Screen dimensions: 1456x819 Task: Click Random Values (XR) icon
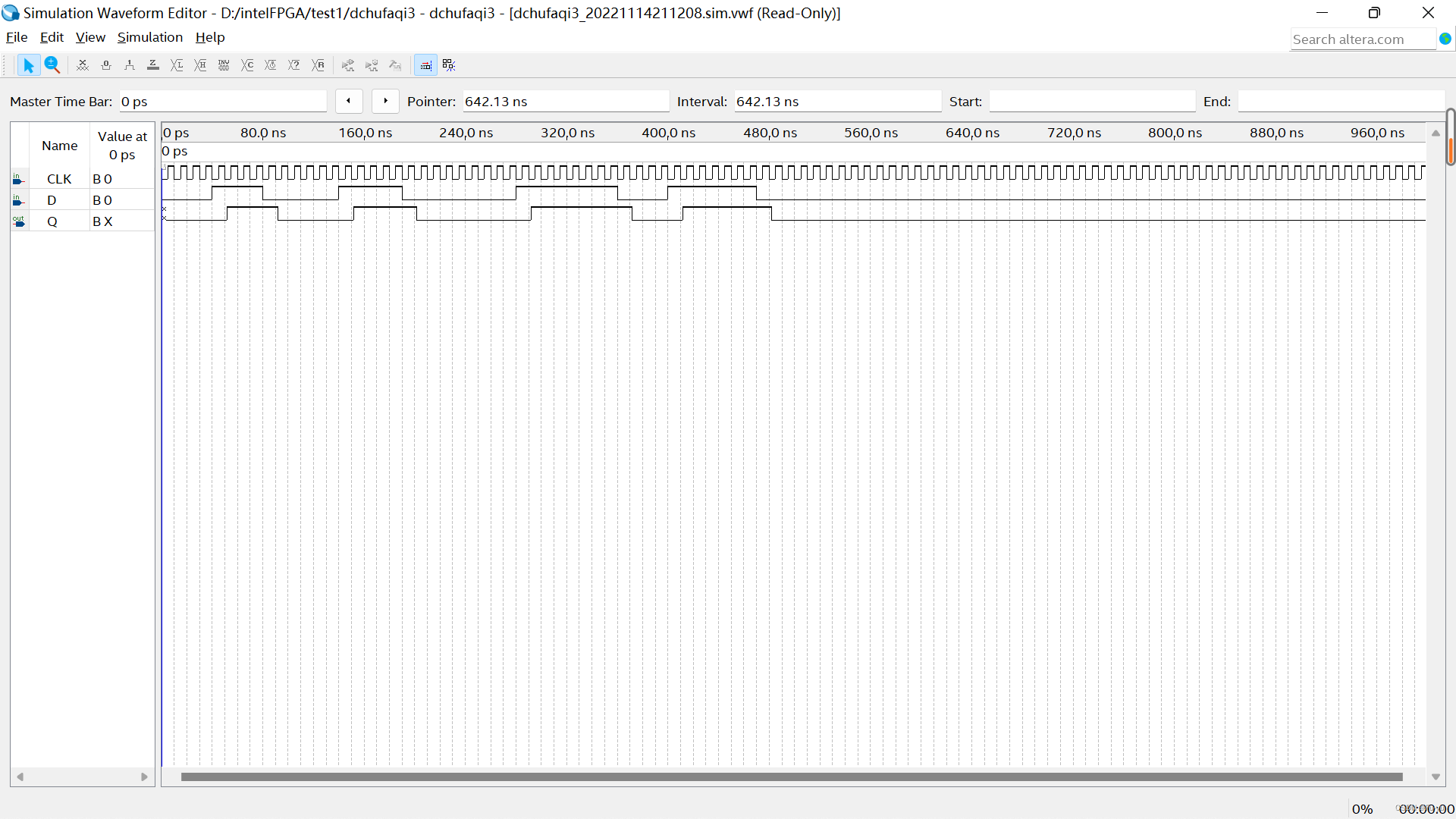point(318,65)
